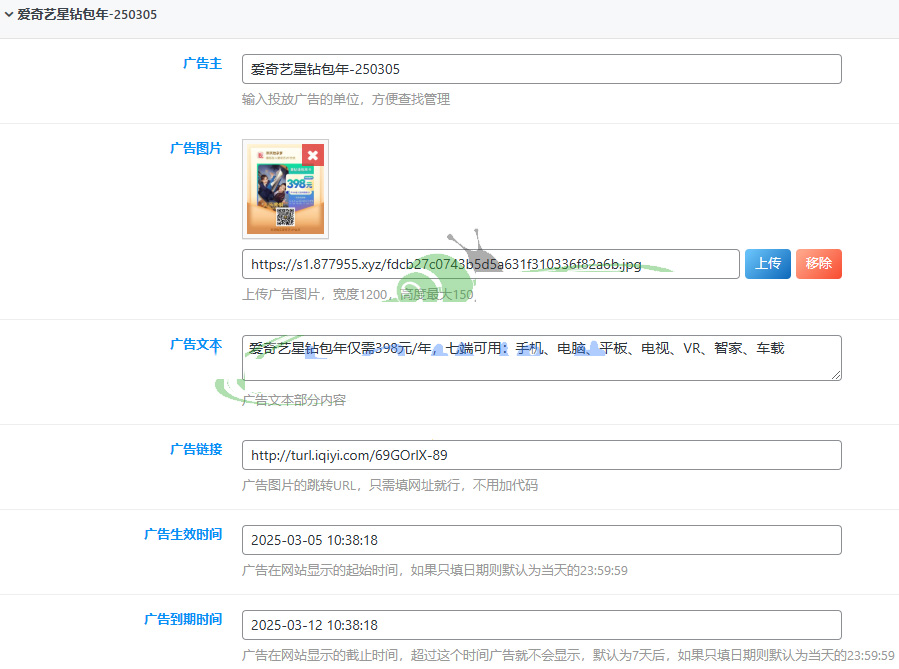Image resolution: width=899 pixels, height=669 pixels.
Task: Click the 广告主 field label
Action: coord(202,63)
